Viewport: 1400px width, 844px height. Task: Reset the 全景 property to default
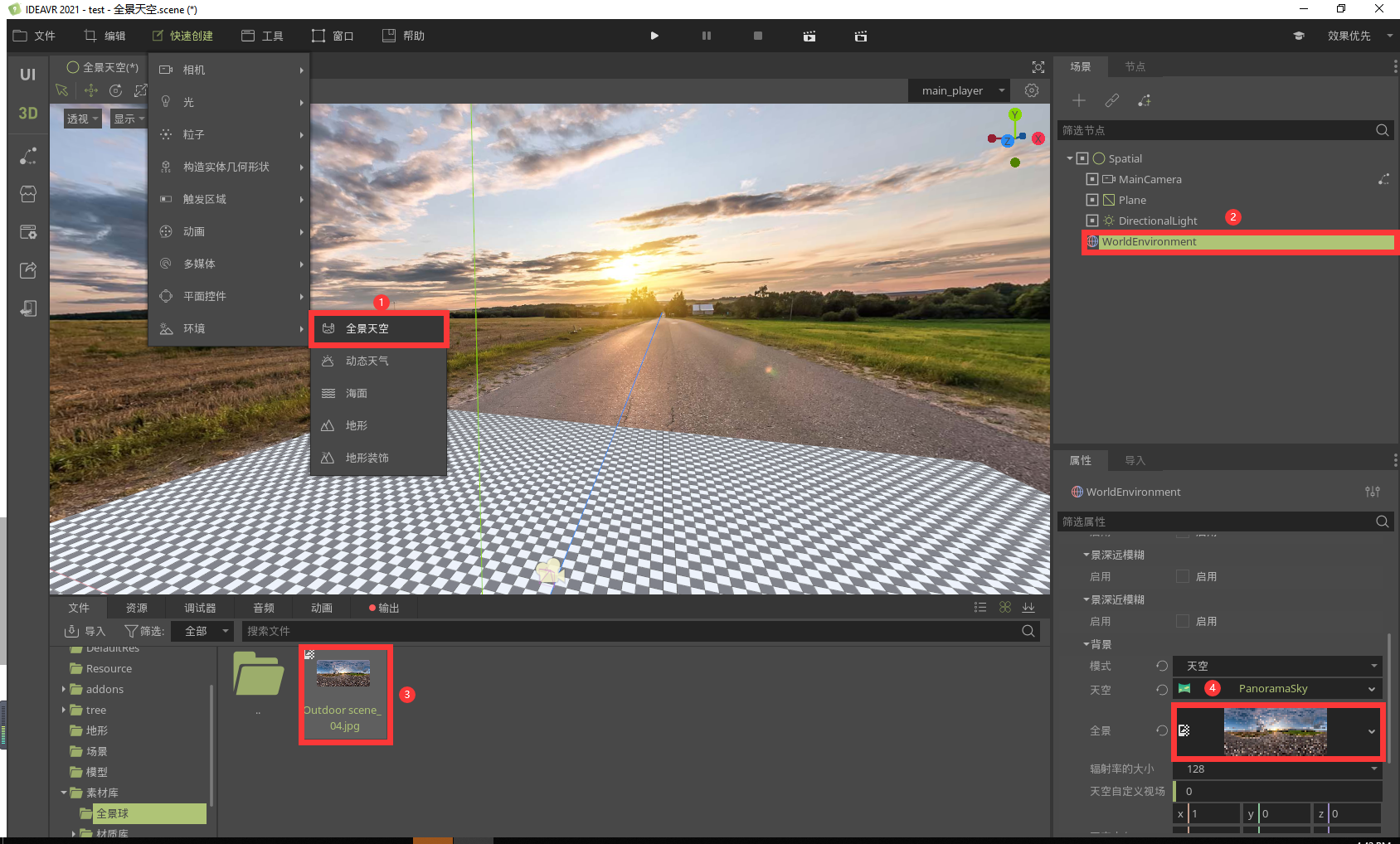[x=1162, y=730]
